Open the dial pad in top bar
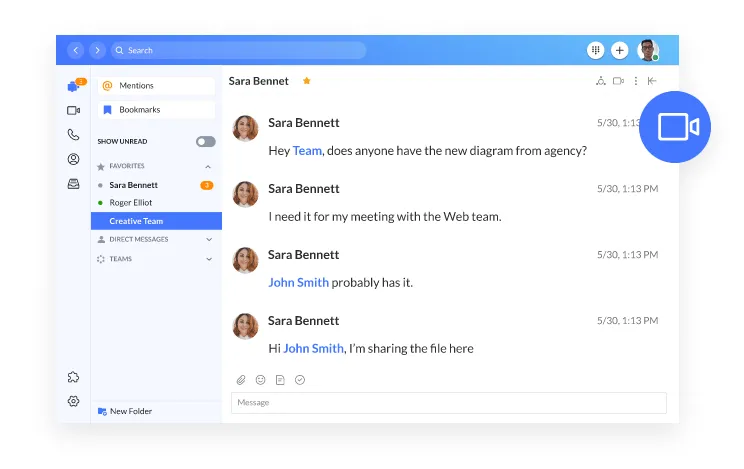 [596, 50]
